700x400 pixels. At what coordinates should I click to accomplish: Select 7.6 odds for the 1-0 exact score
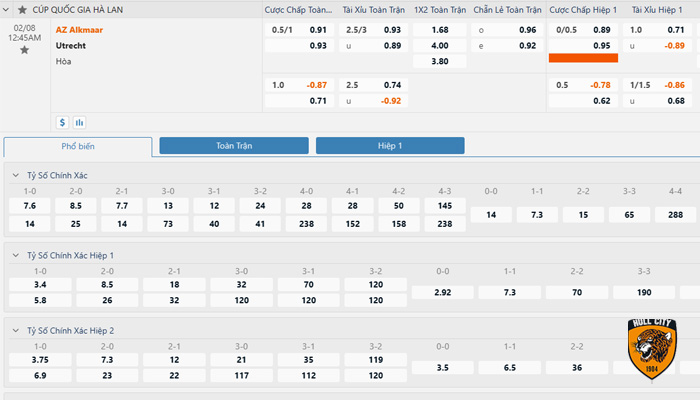30,206
